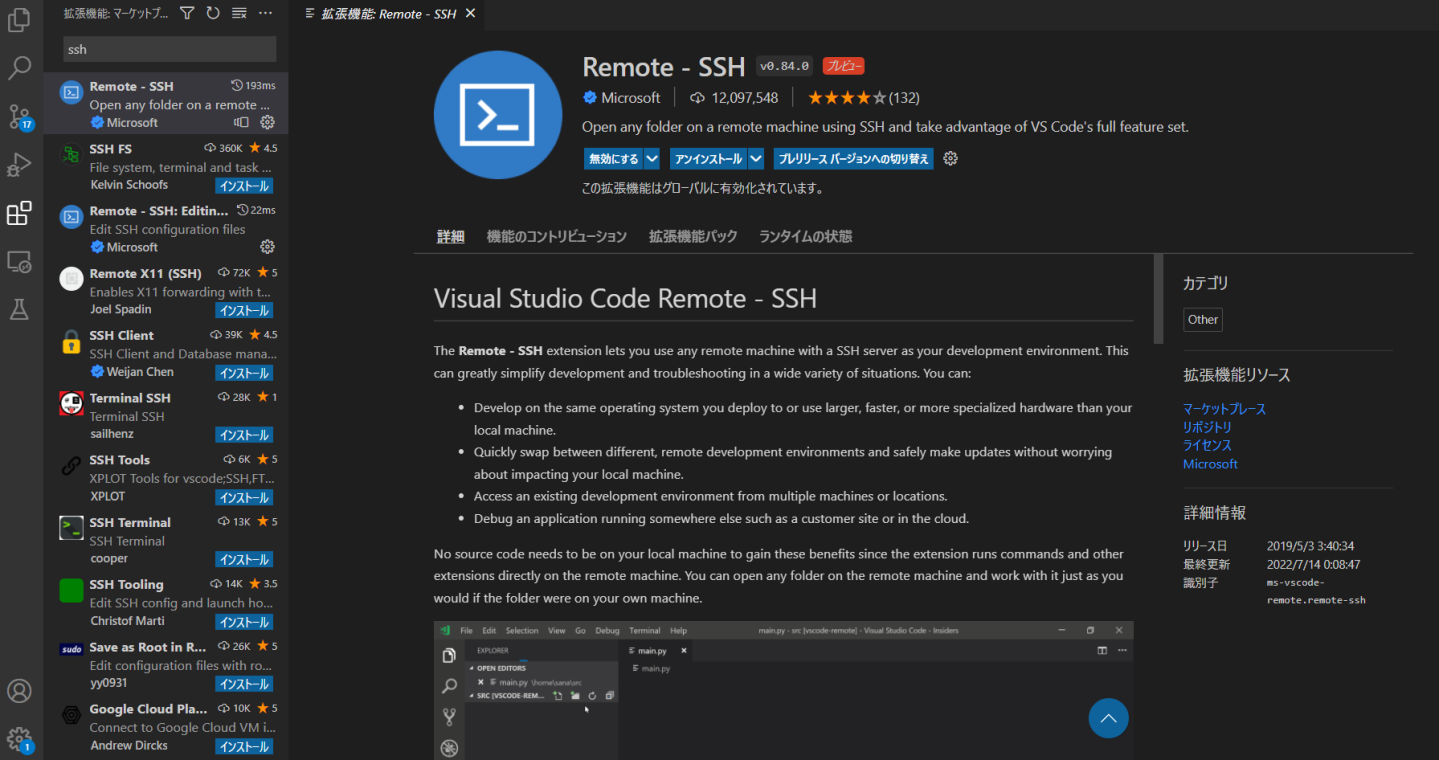Viewport: 1439px width, 760px height.
Task: Click the SSH FS extension icon
Action: point(71,155)
